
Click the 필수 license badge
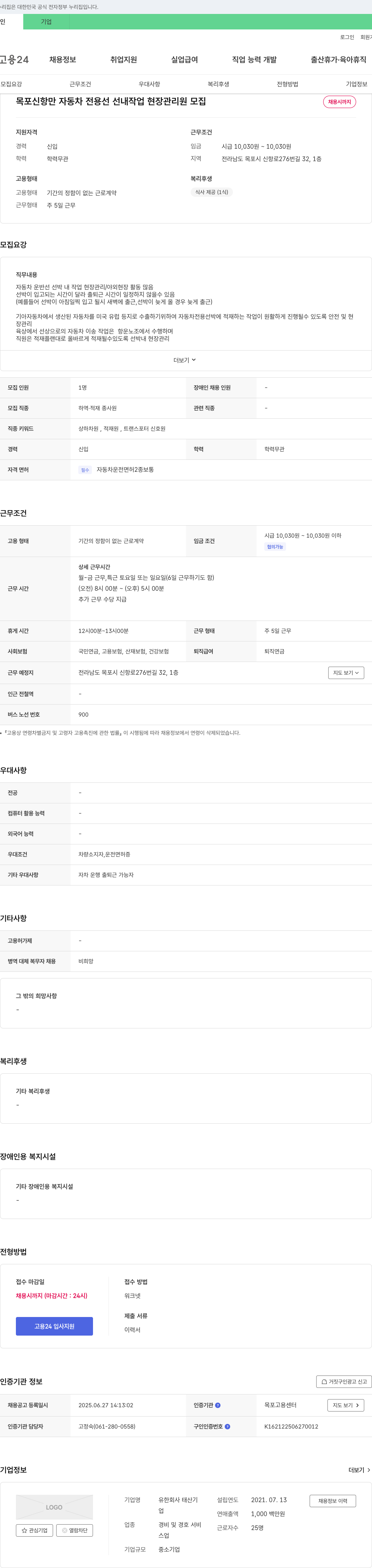(x=85, y=470)
